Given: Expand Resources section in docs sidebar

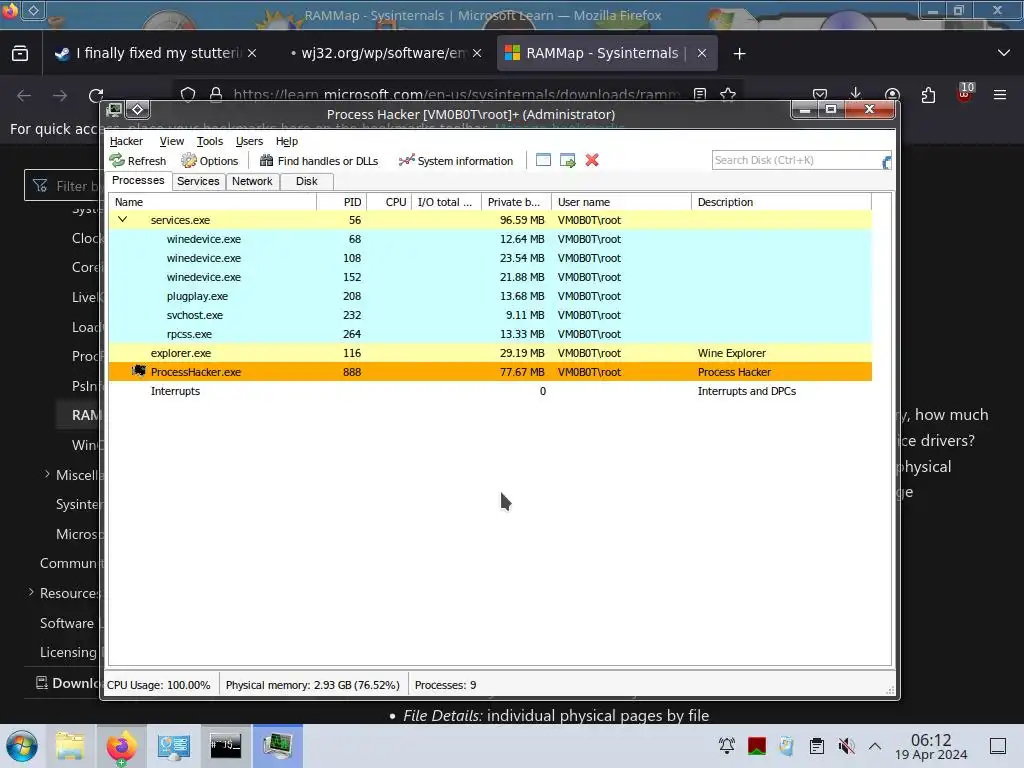Looking at the screenshot, I should (x=31, y=592).
